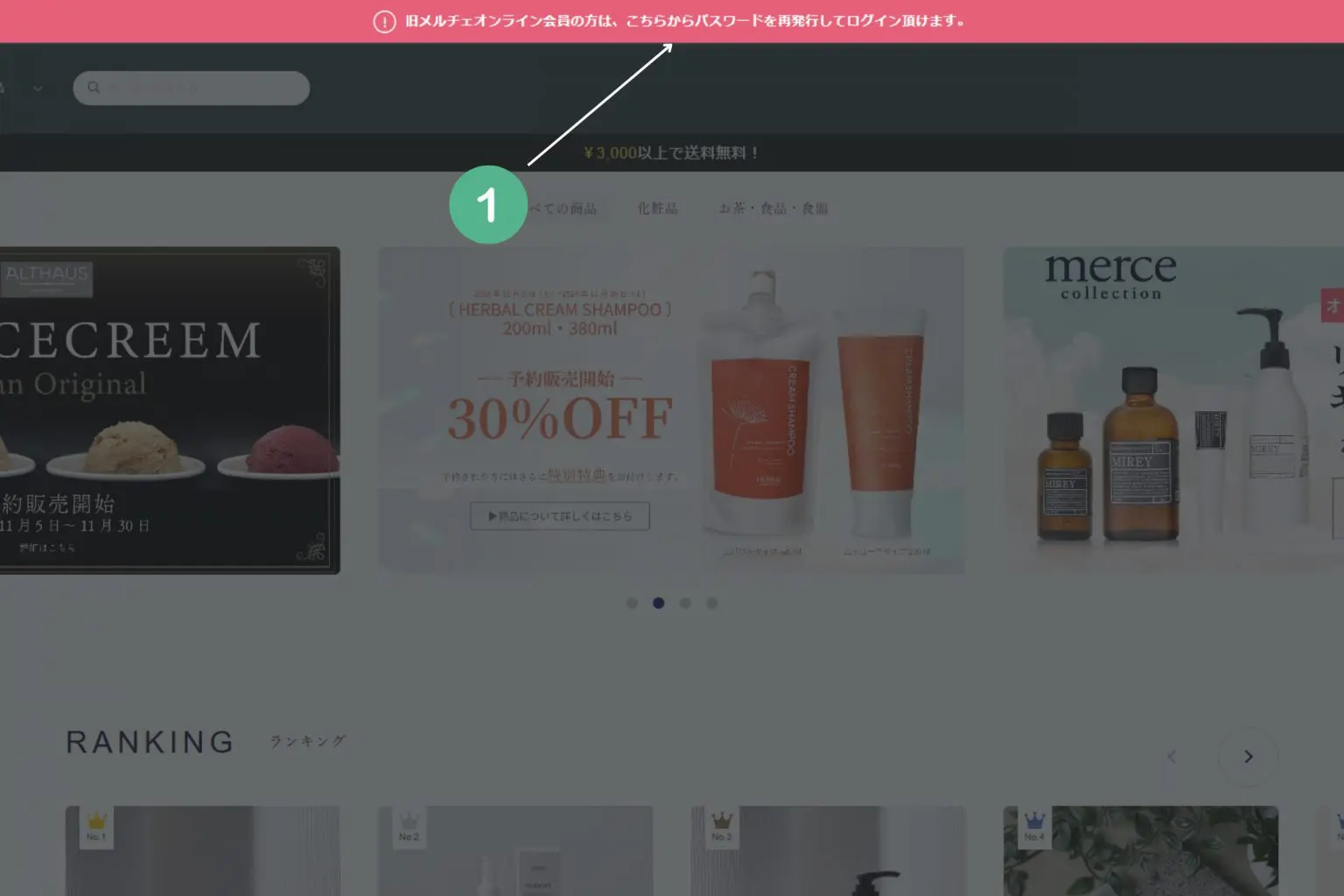Select the first carousel dot indicator
This screenshot has width=1344, height=896.
[x=632, y=603]
